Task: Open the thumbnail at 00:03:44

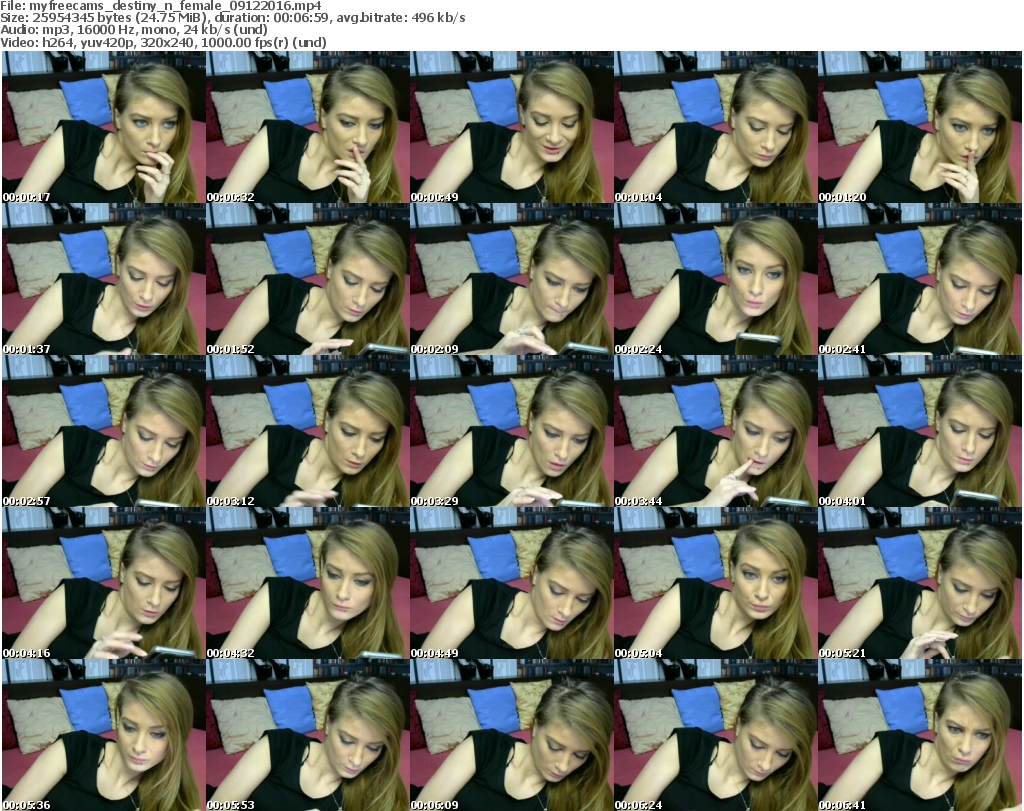Action: (x=714, y=431)
